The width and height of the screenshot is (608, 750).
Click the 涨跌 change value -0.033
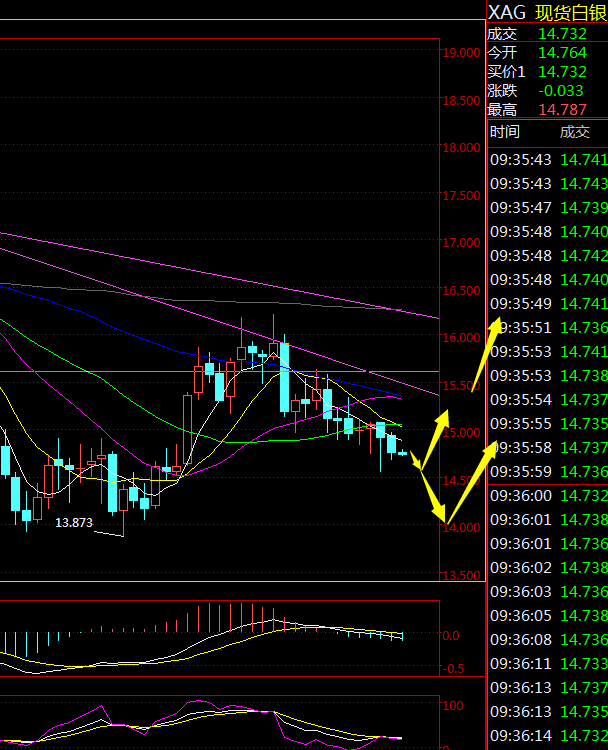[561, 90]
